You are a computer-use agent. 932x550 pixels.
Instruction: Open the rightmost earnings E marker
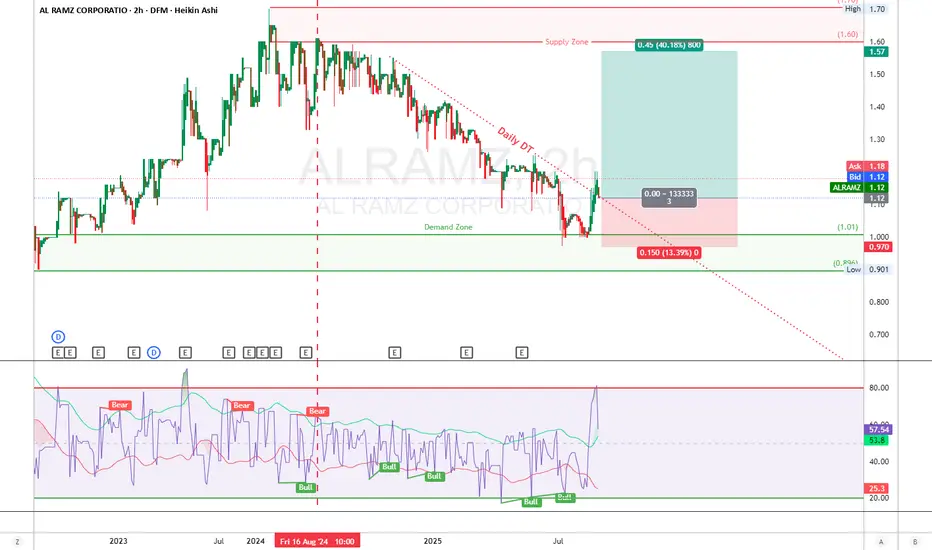click(521, 353)
